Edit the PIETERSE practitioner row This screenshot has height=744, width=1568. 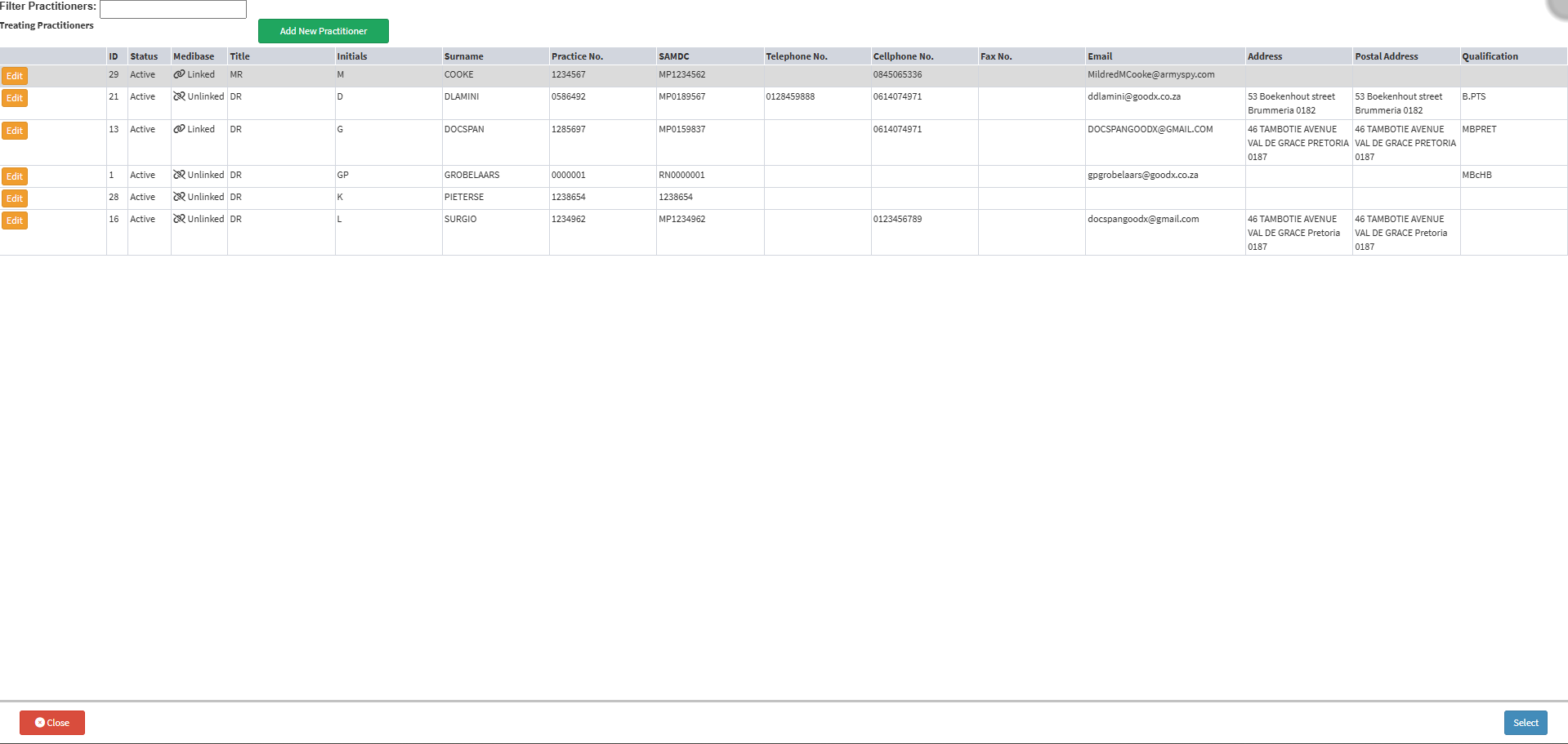(x=15, y=198)
